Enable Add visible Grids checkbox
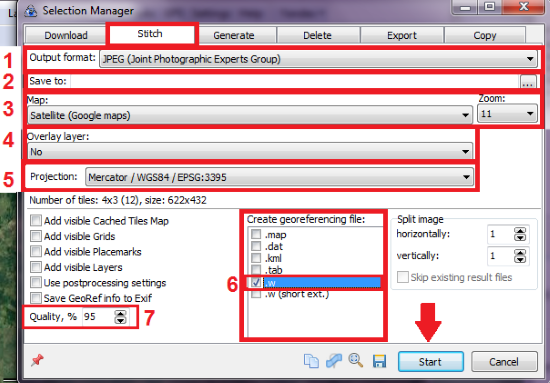Image resolution: width=550 pixels, height=383 pixels. [36, 236]
